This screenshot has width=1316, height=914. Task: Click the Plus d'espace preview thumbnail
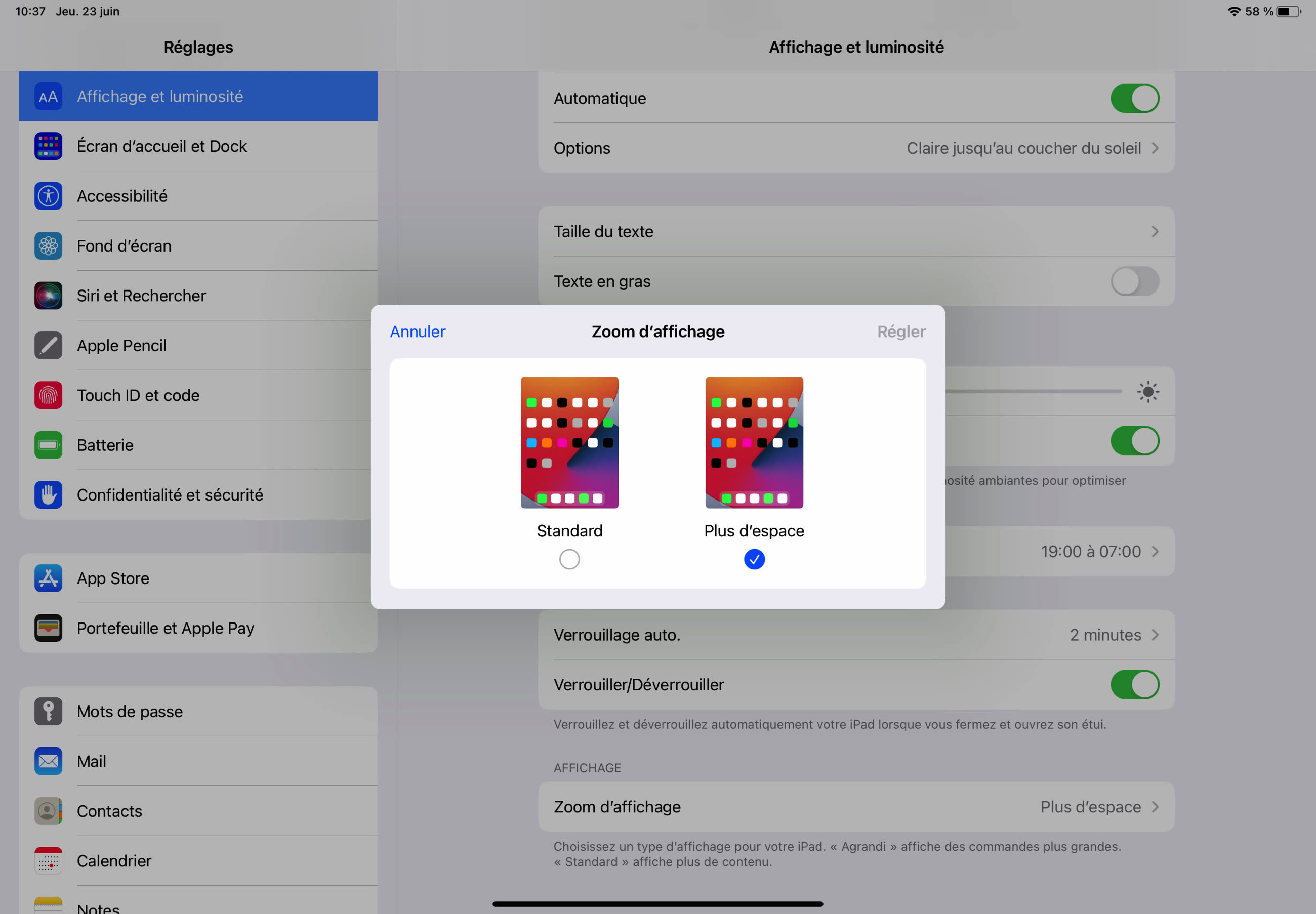click(754, 442)
